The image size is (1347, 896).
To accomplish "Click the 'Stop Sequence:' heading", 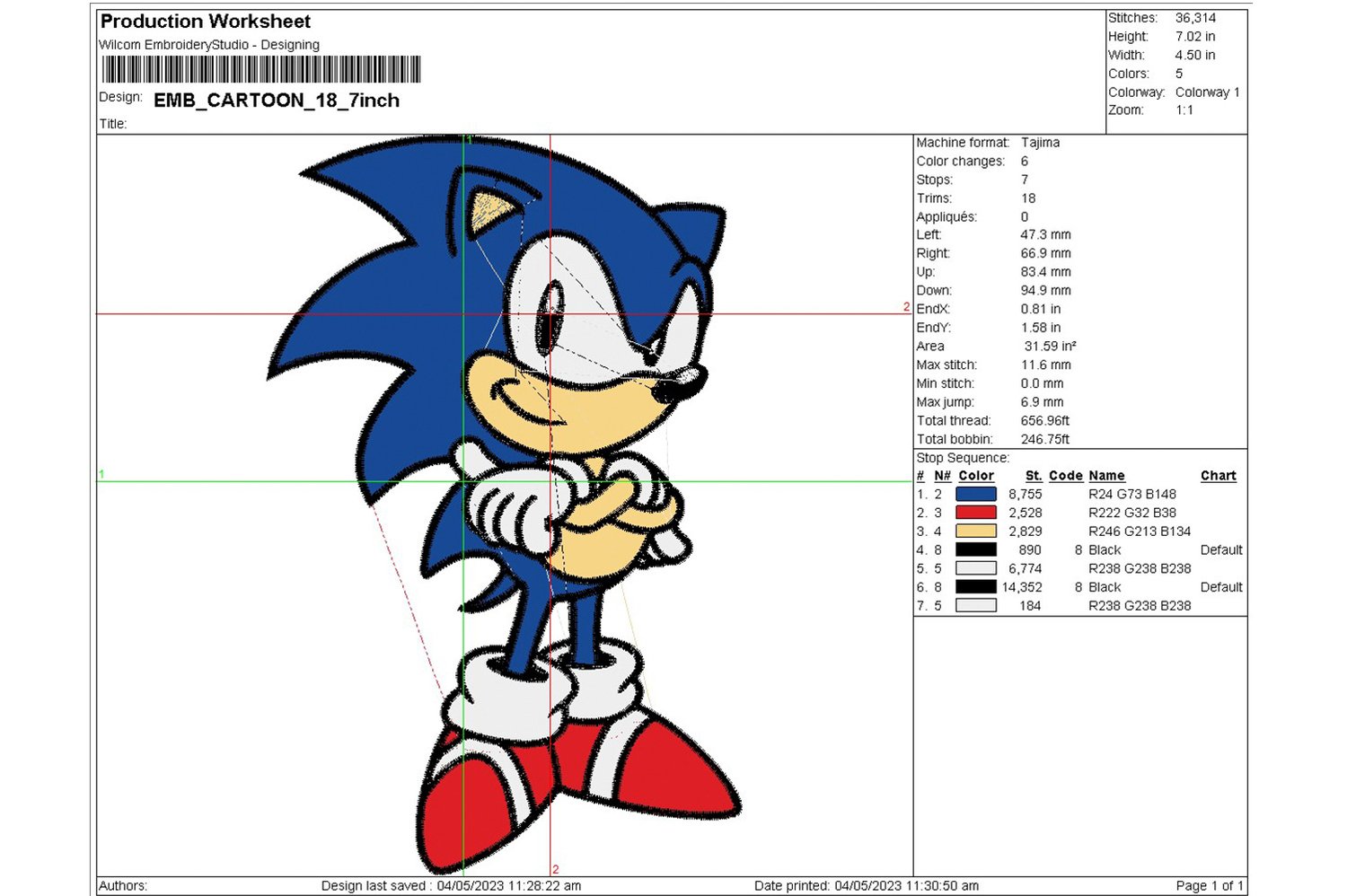I will 963,458.
